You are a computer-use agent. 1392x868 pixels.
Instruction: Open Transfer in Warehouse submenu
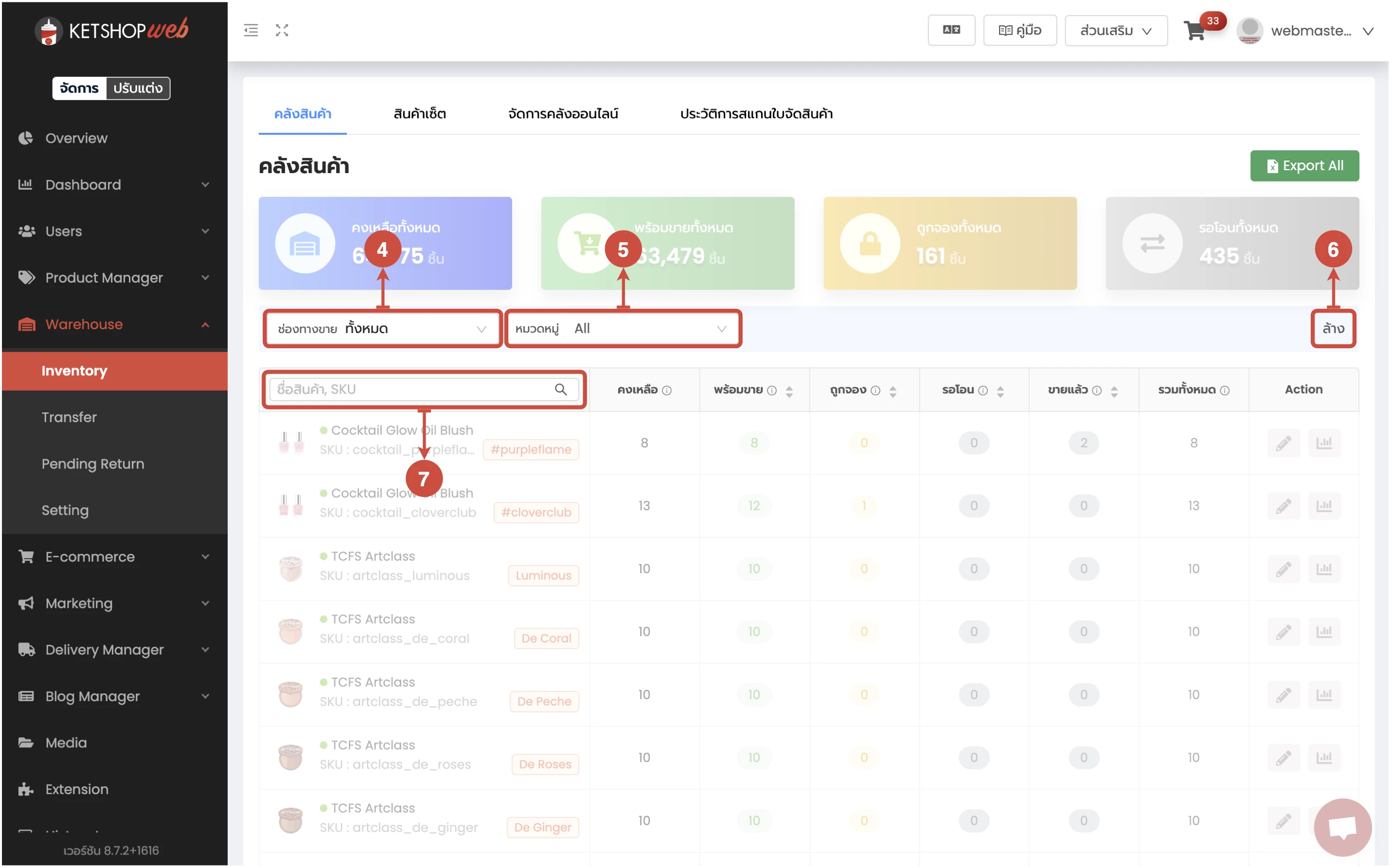tap(70, 418)
